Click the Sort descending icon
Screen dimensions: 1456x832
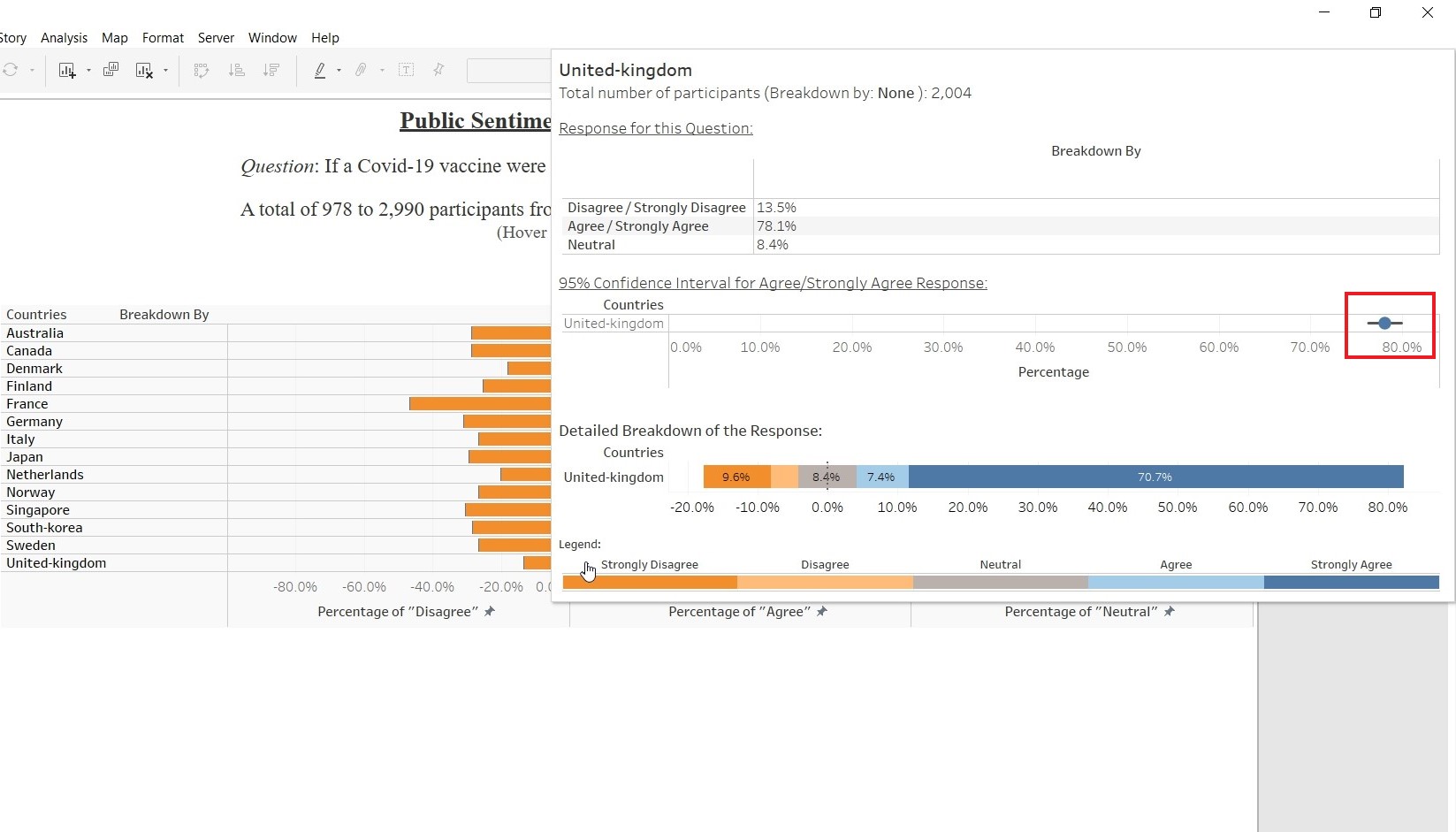[271, 70]
